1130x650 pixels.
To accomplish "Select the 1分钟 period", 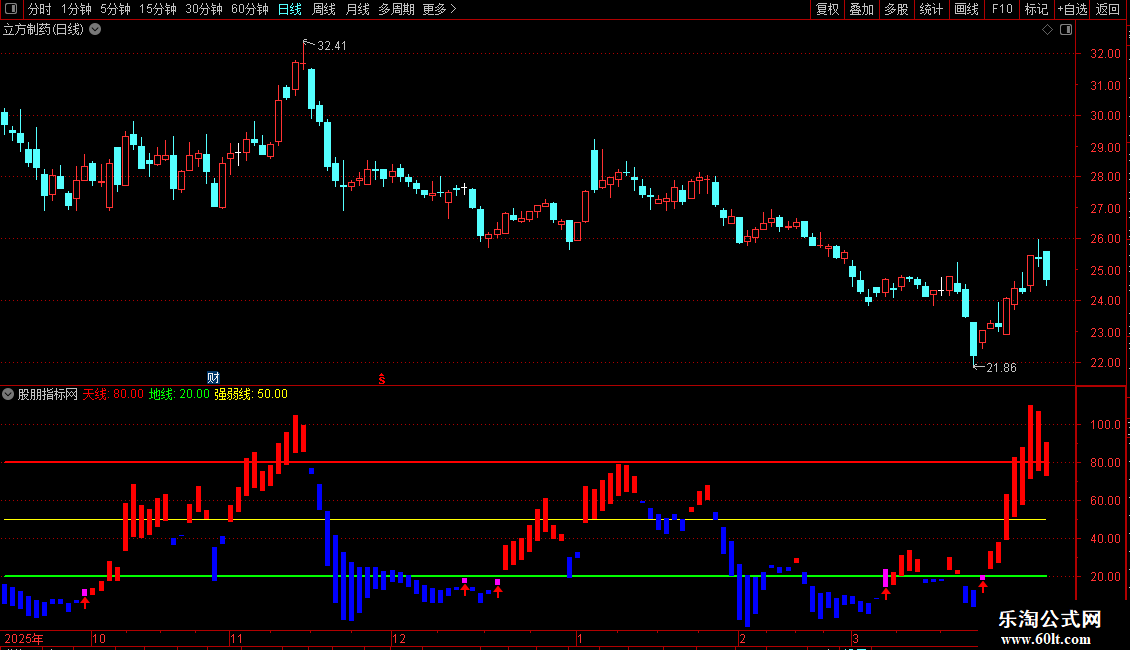I will coord(76,9).
